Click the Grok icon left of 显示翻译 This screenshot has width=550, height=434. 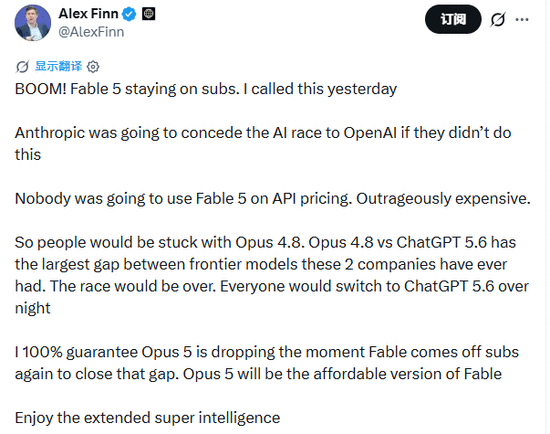click(22, 66)
